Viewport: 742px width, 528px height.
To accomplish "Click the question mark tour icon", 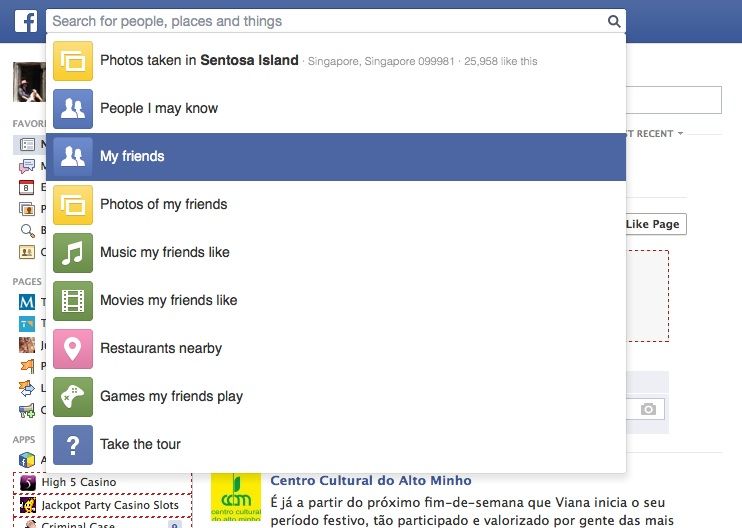I will point(73,445).
